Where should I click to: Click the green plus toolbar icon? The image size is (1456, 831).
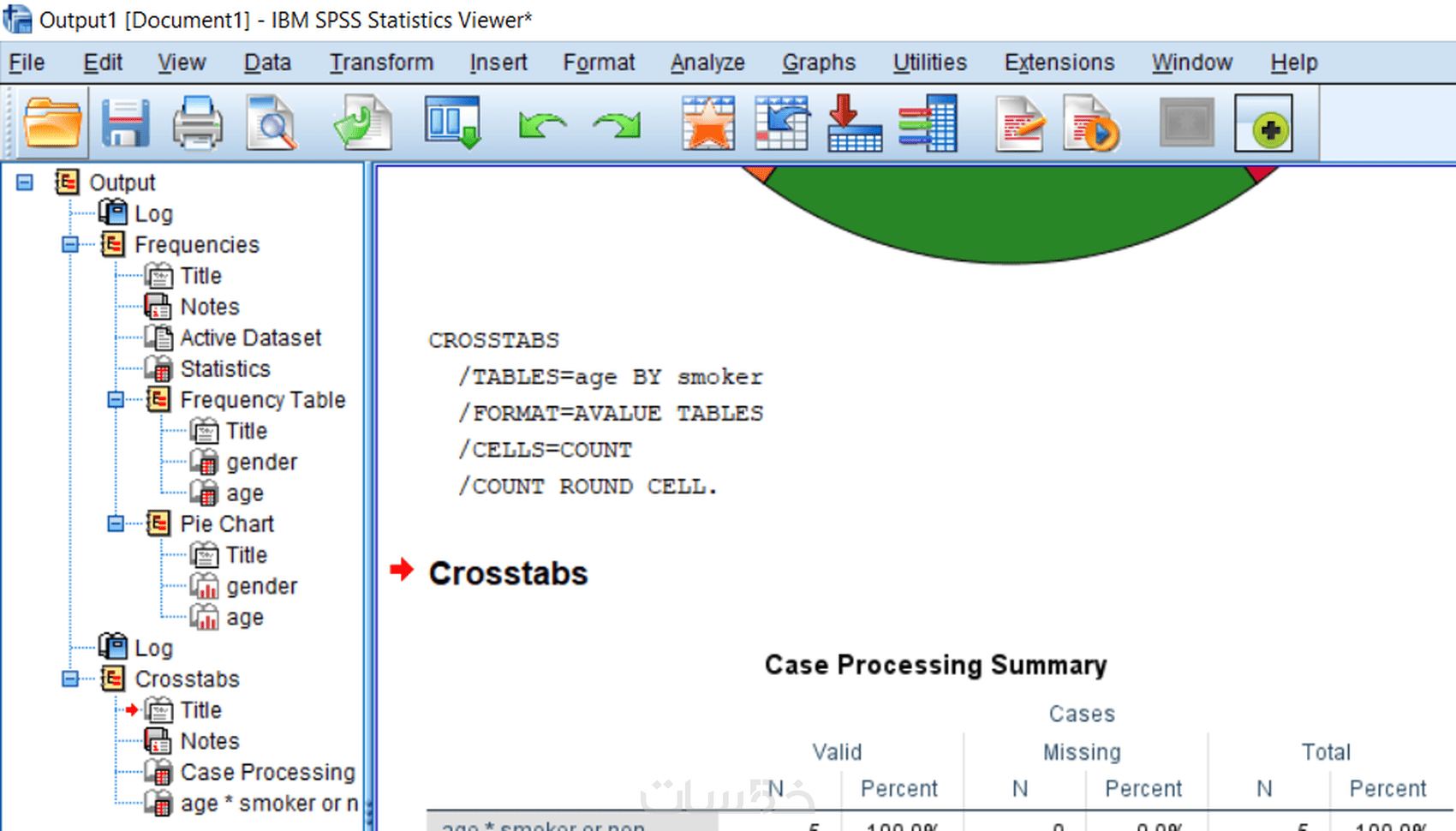pyautogui.click(x=1264, y=124)
